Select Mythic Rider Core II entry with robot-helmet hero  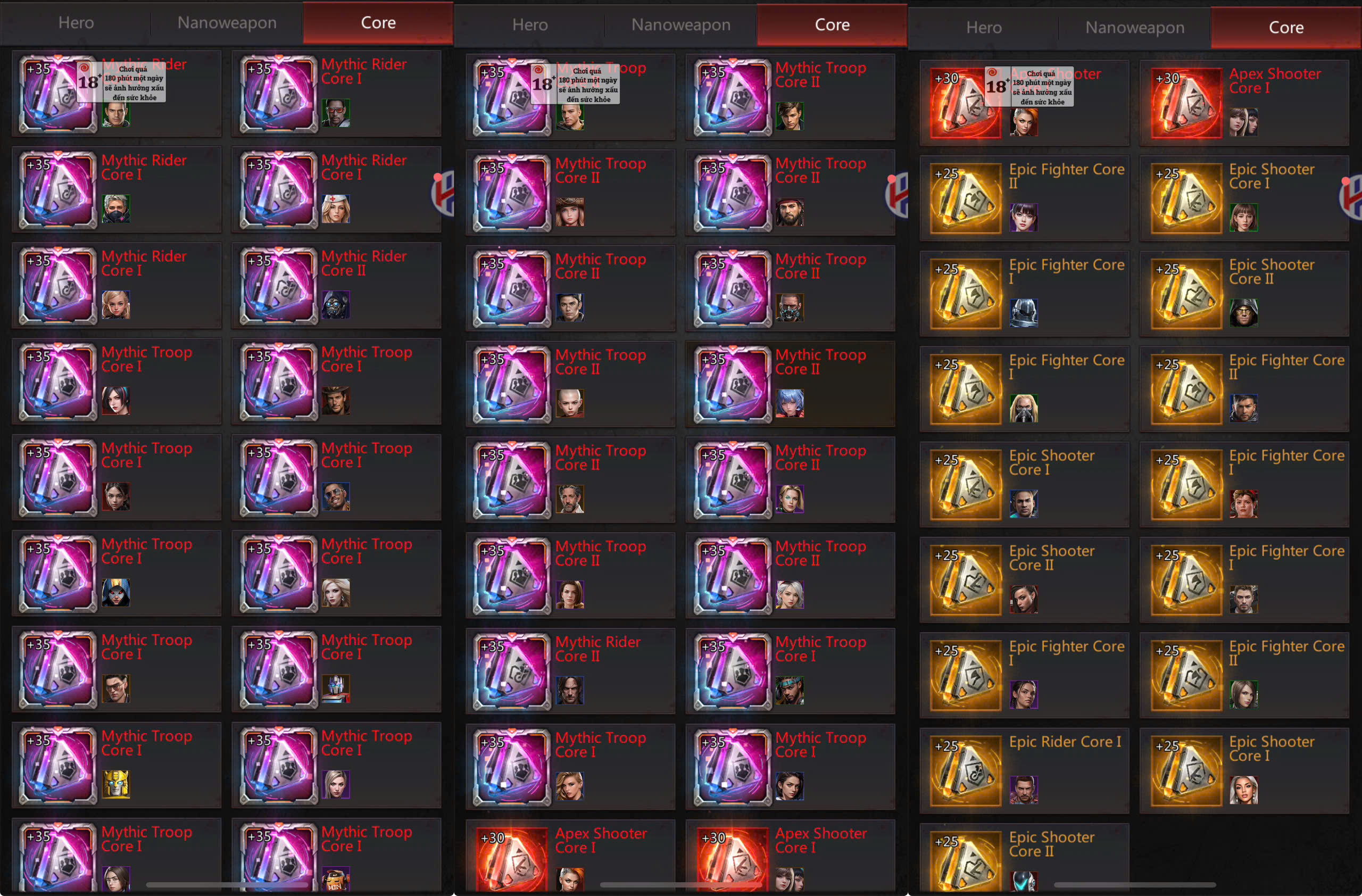(336, 285)
